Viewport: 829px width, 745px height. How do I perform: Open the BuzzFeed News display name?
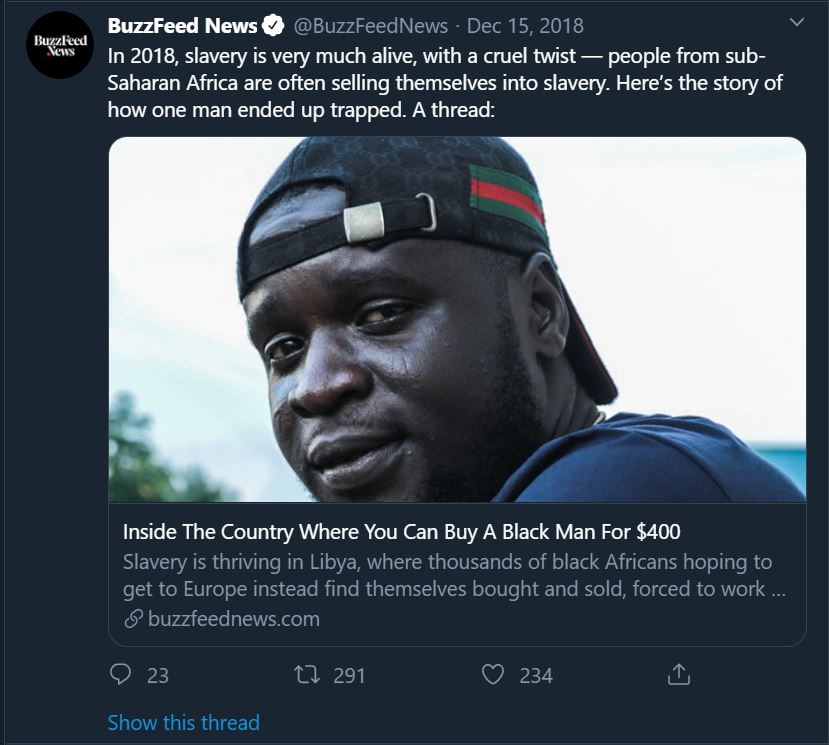pyautogui.click(x=182, y=25)
